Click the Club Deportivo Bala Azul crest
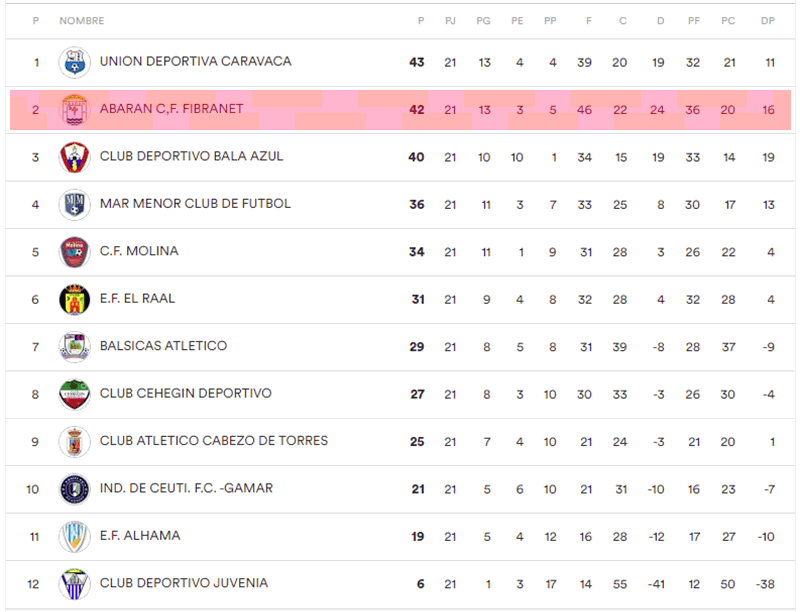The height and width of the screenshot is (612, 800). [74, 157]
